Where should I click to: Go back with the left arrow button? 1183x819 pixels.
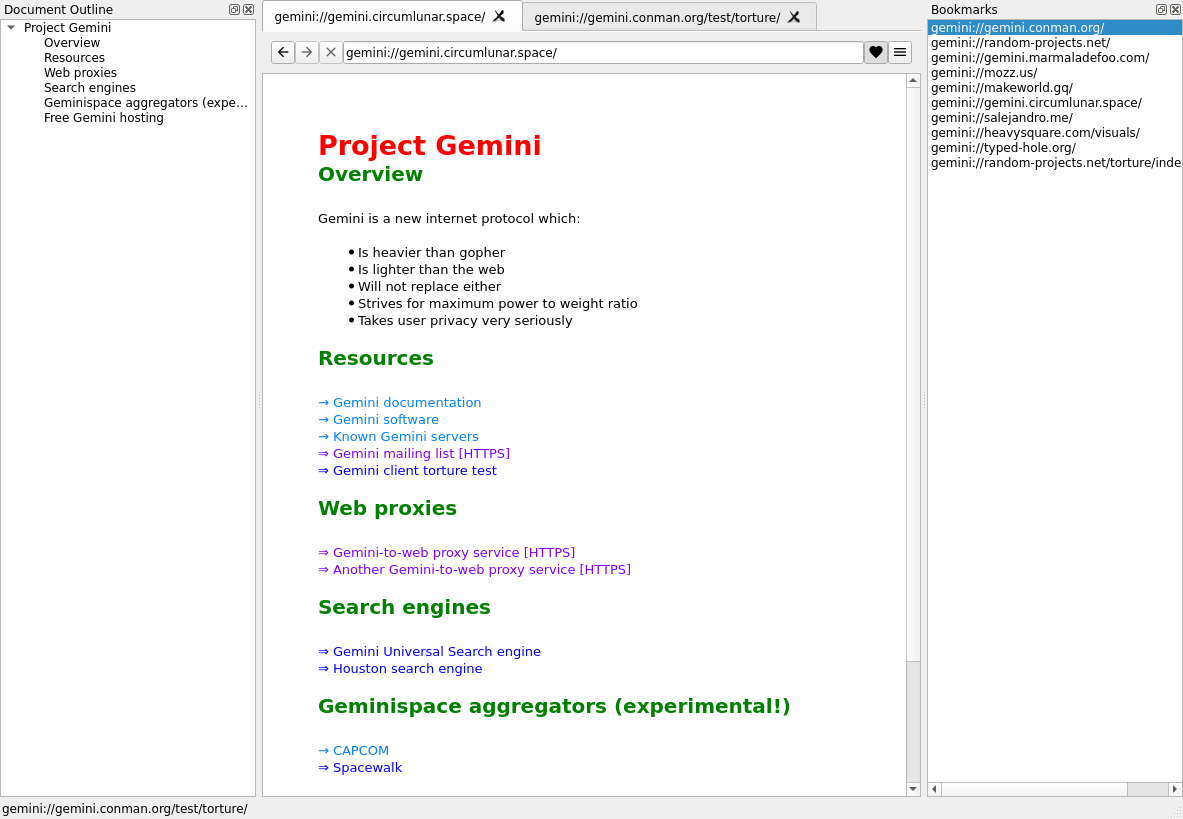tap(283, 52)
